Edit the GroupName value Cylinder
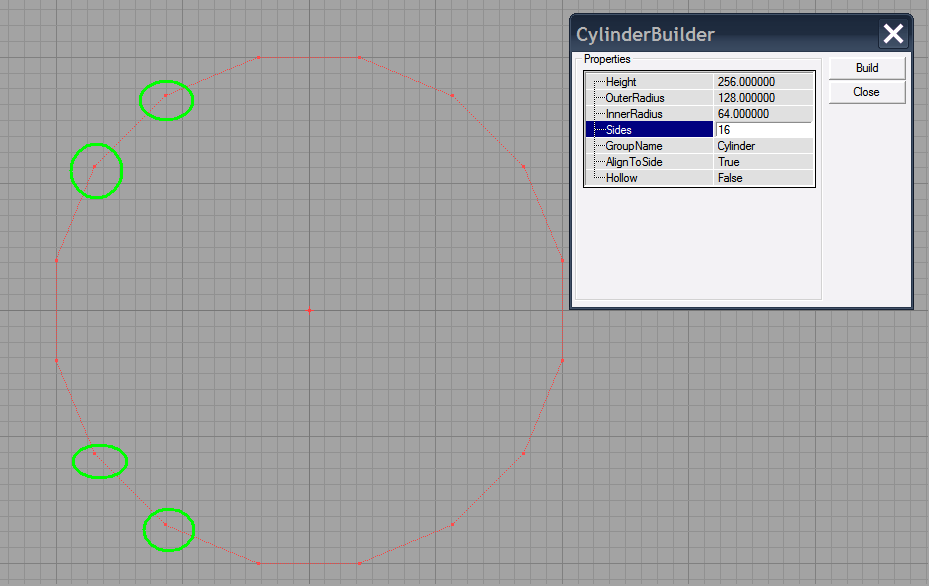The height and width of the screenshot is (586, 929). pyautogui.click(x=765, y=145)
